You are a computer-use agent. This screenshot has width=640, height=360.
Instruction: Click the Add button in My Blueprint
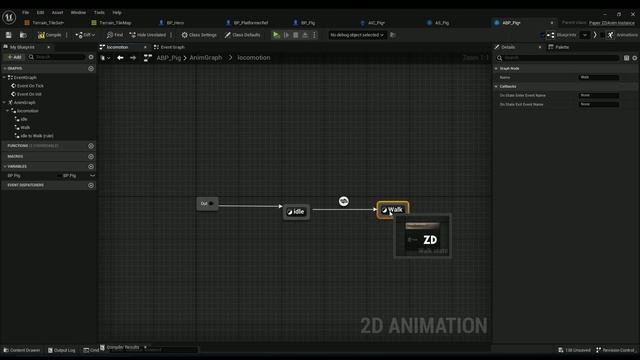(14, 57)
